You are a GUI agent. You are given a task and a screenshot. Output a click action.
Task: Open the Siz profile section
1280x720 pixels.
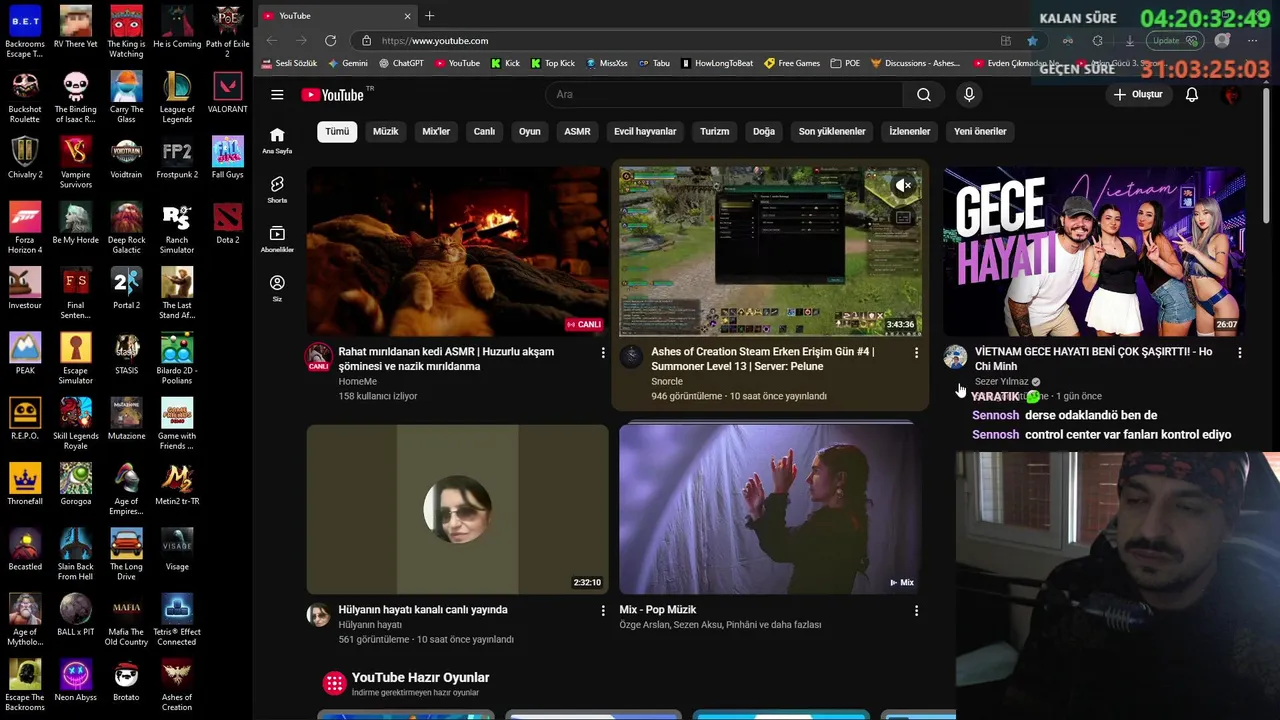pyautogui.click(x=277, y=289)
